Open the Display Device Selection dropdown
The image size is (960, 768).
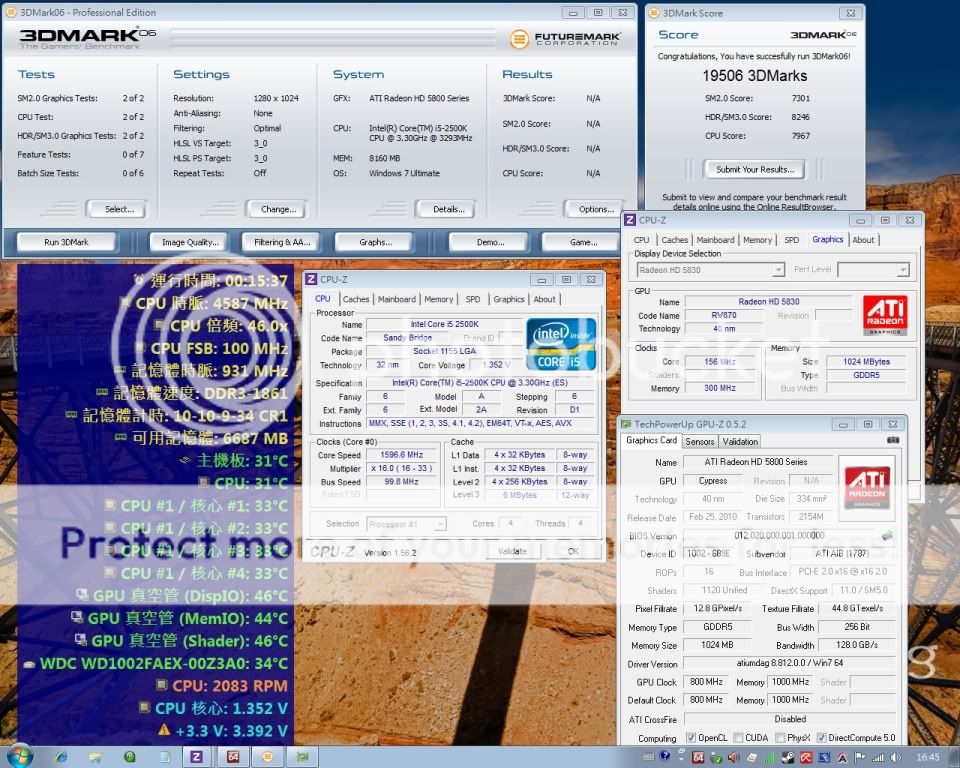click(x=709, y=270)
